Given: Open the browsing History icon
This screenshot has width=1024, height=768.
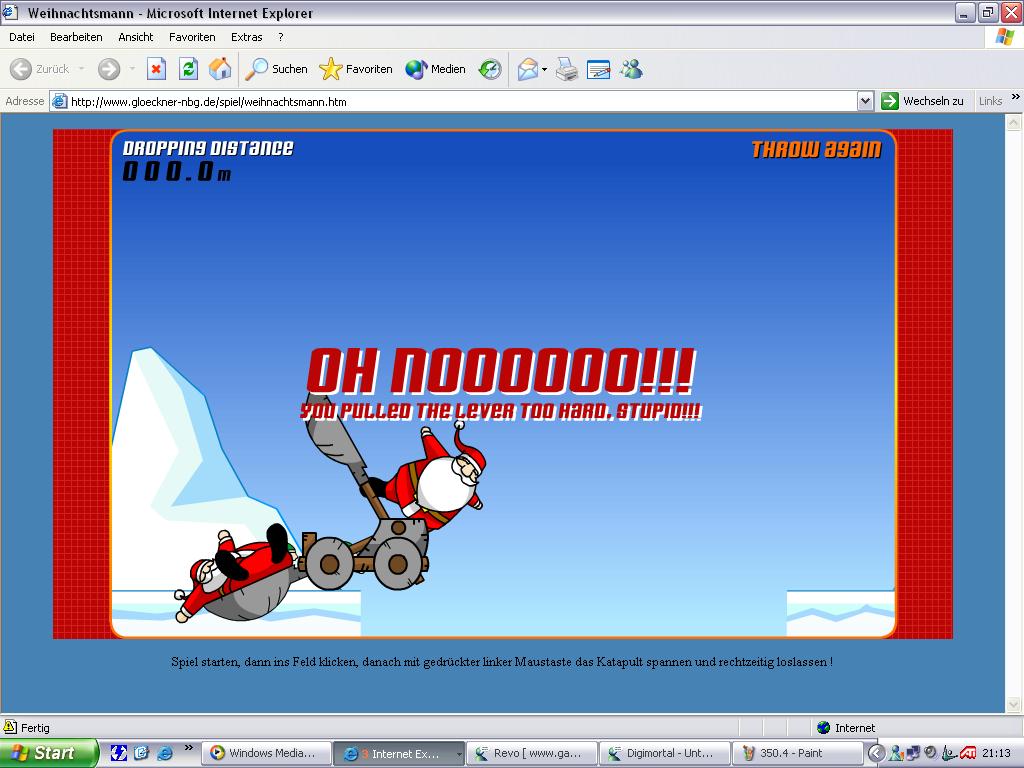Looking at the screenshot, I should [x=490, y=69].
